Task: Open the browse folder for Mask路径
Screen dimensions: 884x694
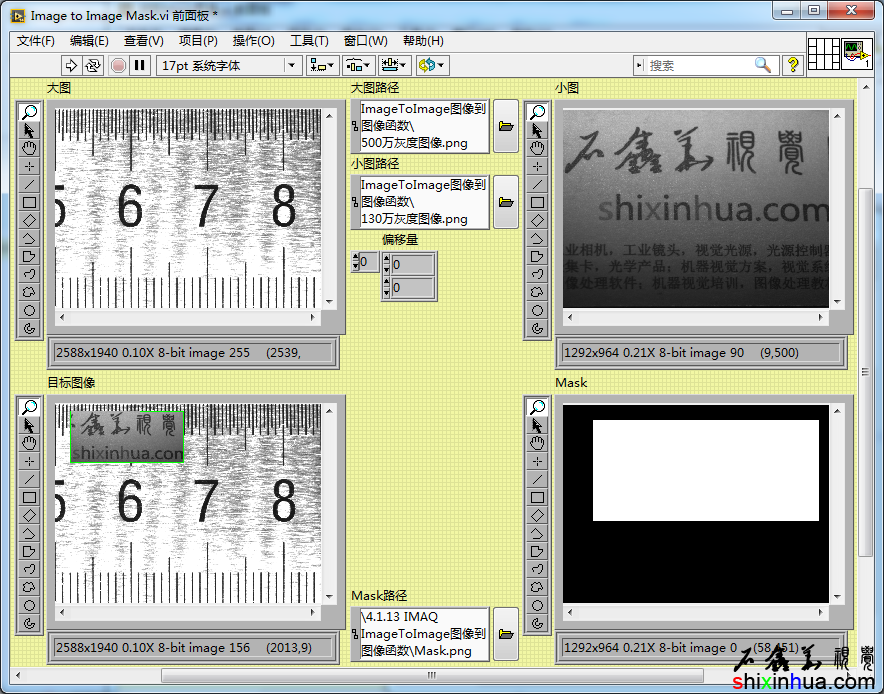Action: [x=506, y=634]
